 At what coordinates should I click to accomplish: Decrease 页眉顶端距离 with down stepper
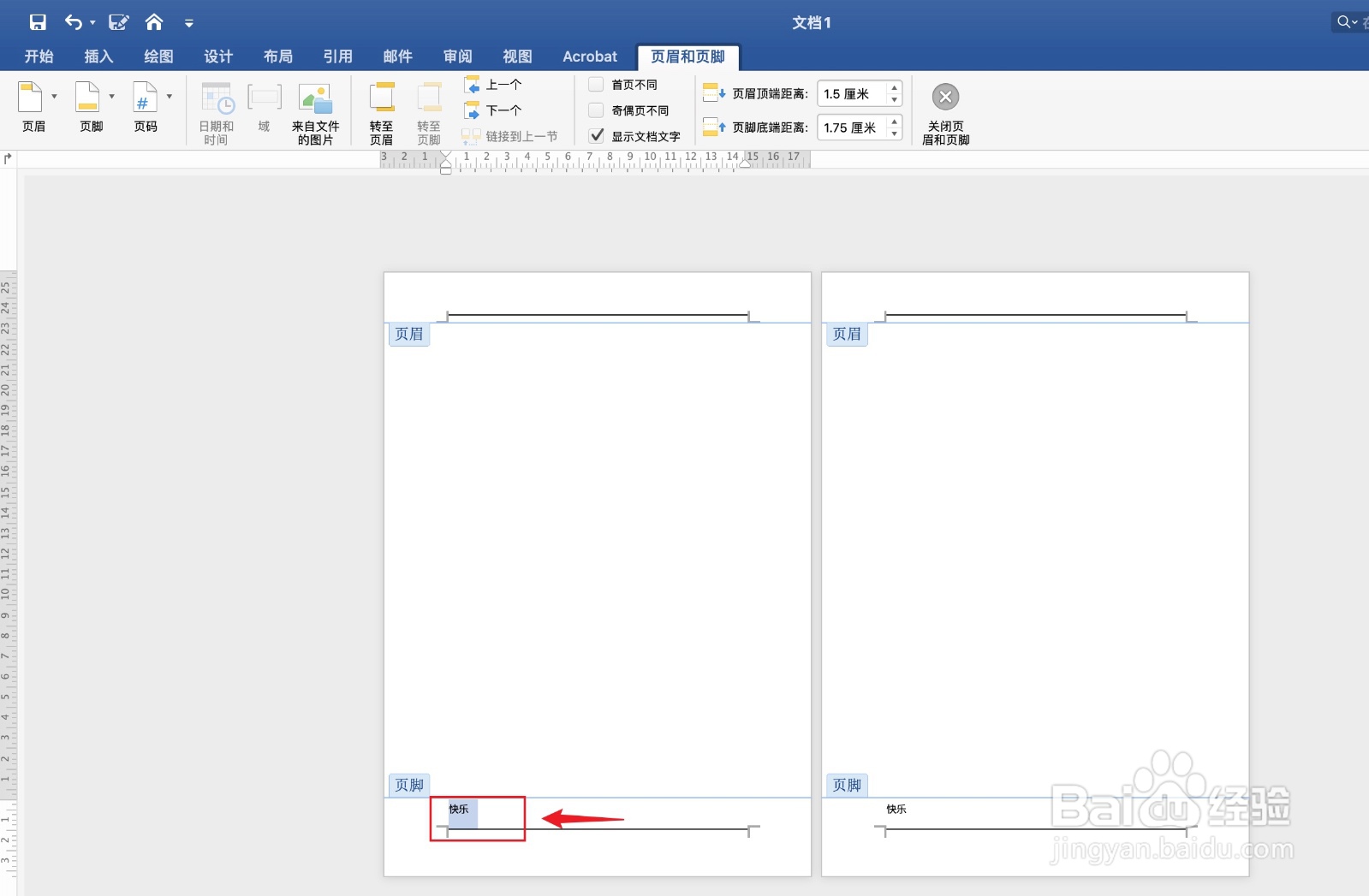(x=895, y=99)
